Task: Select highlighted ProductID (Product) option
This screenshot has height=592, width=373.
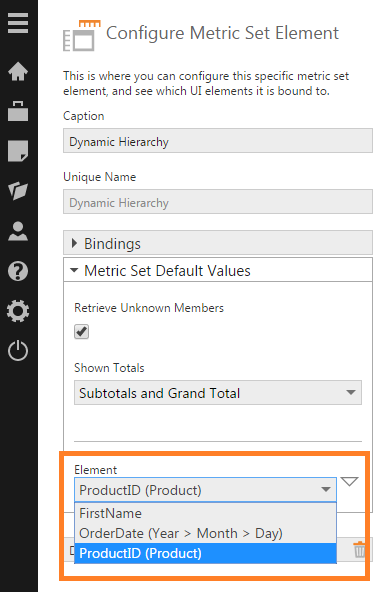Action: (205, 553)
